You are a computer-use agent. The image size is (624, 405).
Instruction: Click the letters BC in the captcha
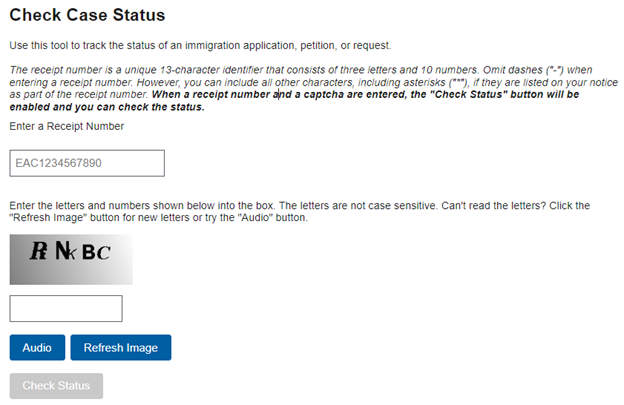tap(96, 252)
